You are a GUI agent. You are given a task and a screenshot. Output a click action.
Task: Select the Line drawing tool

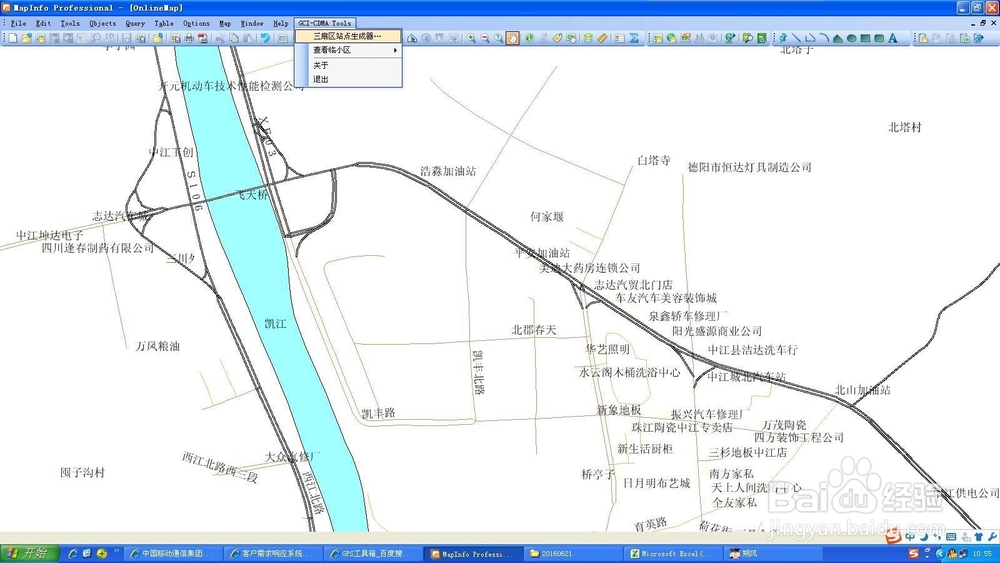pos(796,38)
